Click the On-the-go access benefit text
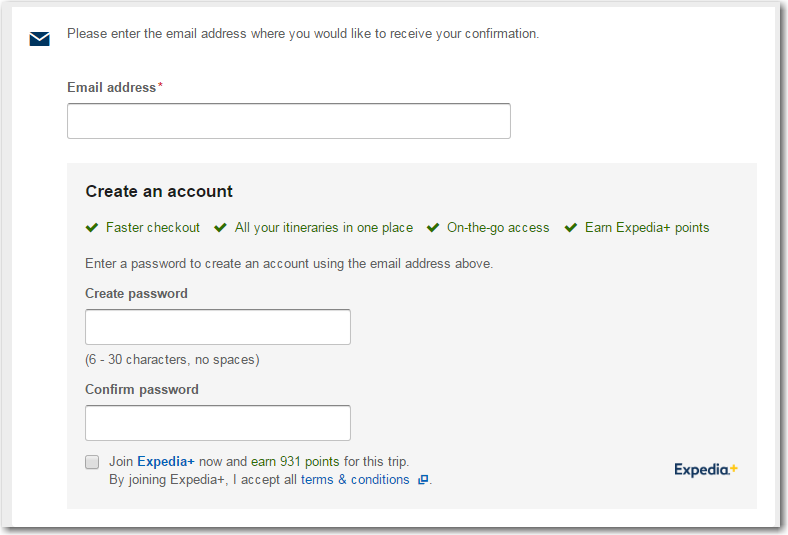The width and height of the screenshot is (788, 535). click(x=498, y=228)
